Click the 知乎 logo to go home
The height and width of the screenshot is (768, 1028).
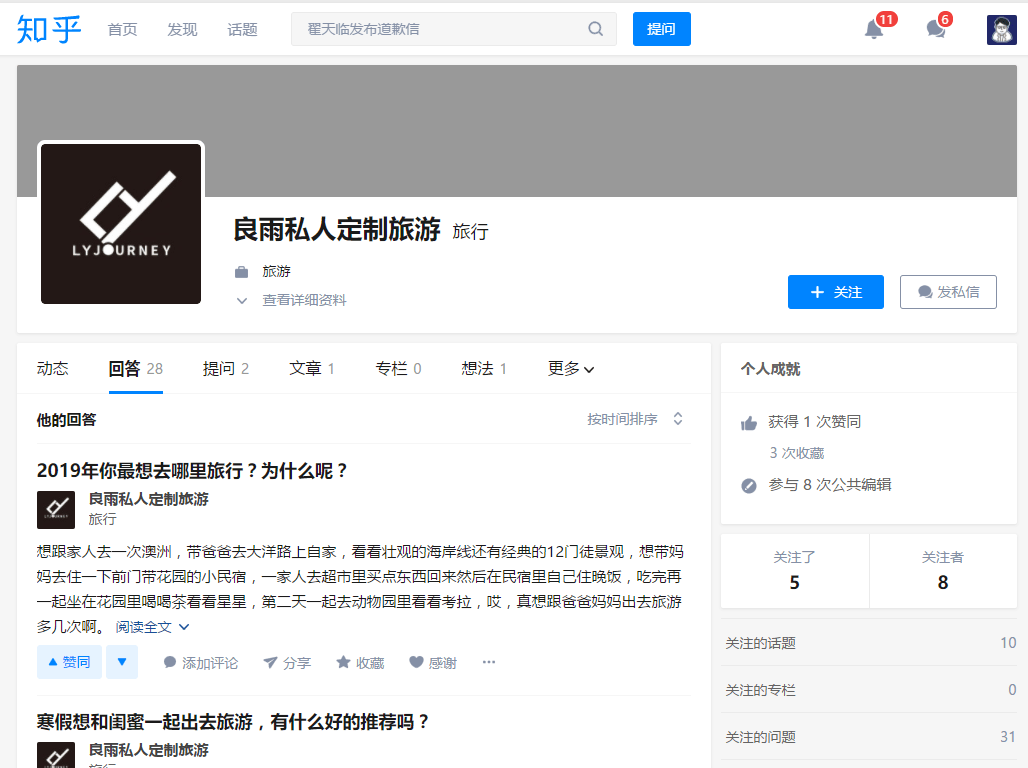[47, 29]
